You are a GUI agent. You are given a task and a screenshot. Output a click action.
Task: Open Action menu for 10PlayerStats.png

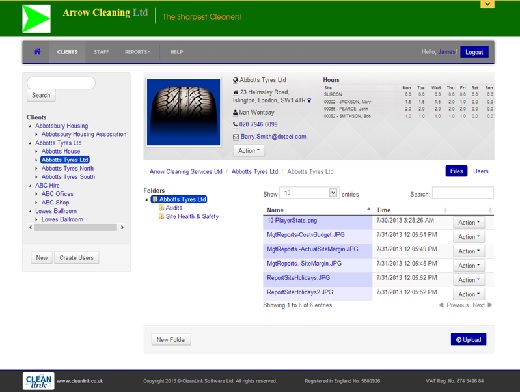coord(469,222)
